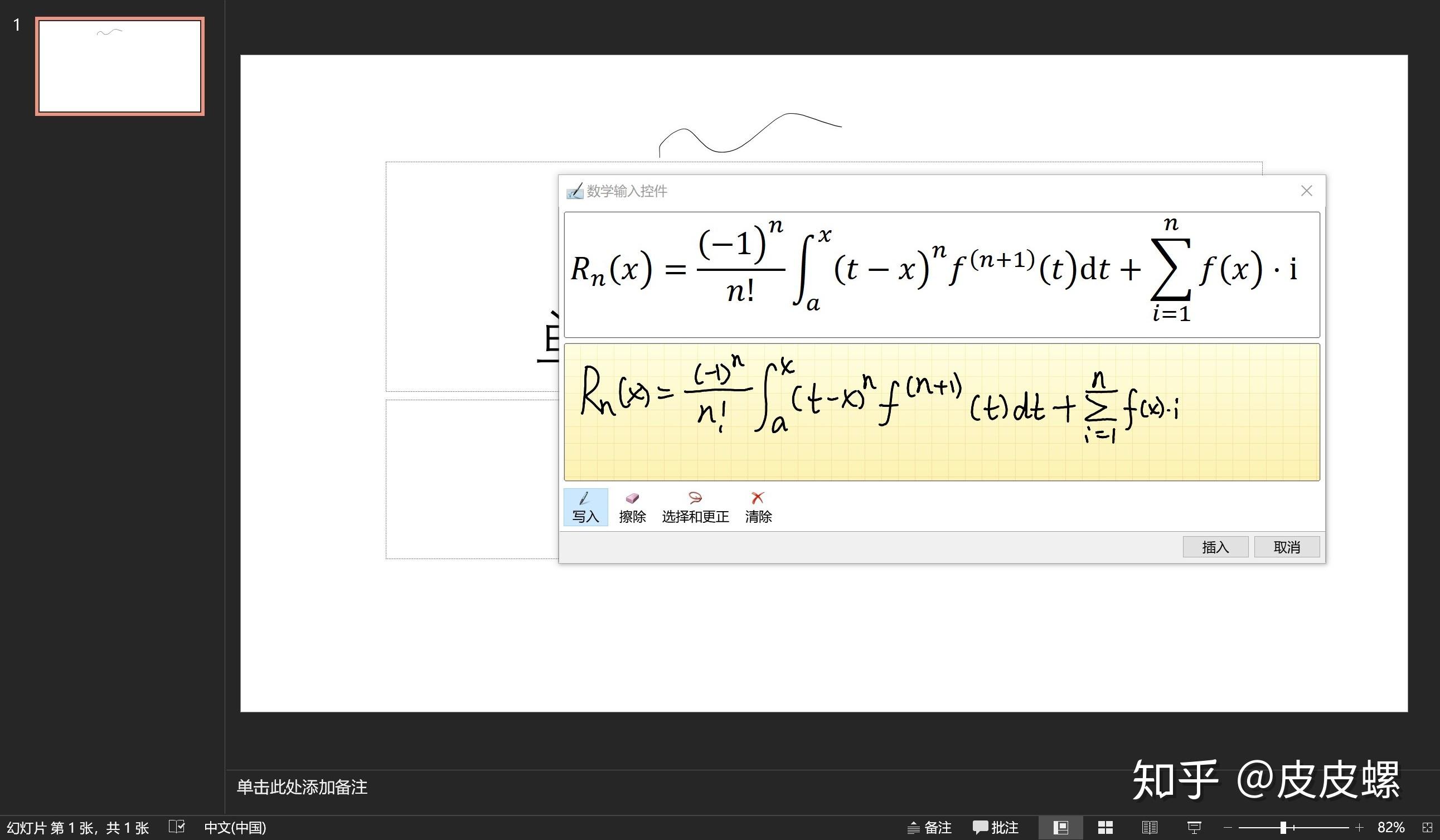Click language indicator 中文(中国)

235,827
